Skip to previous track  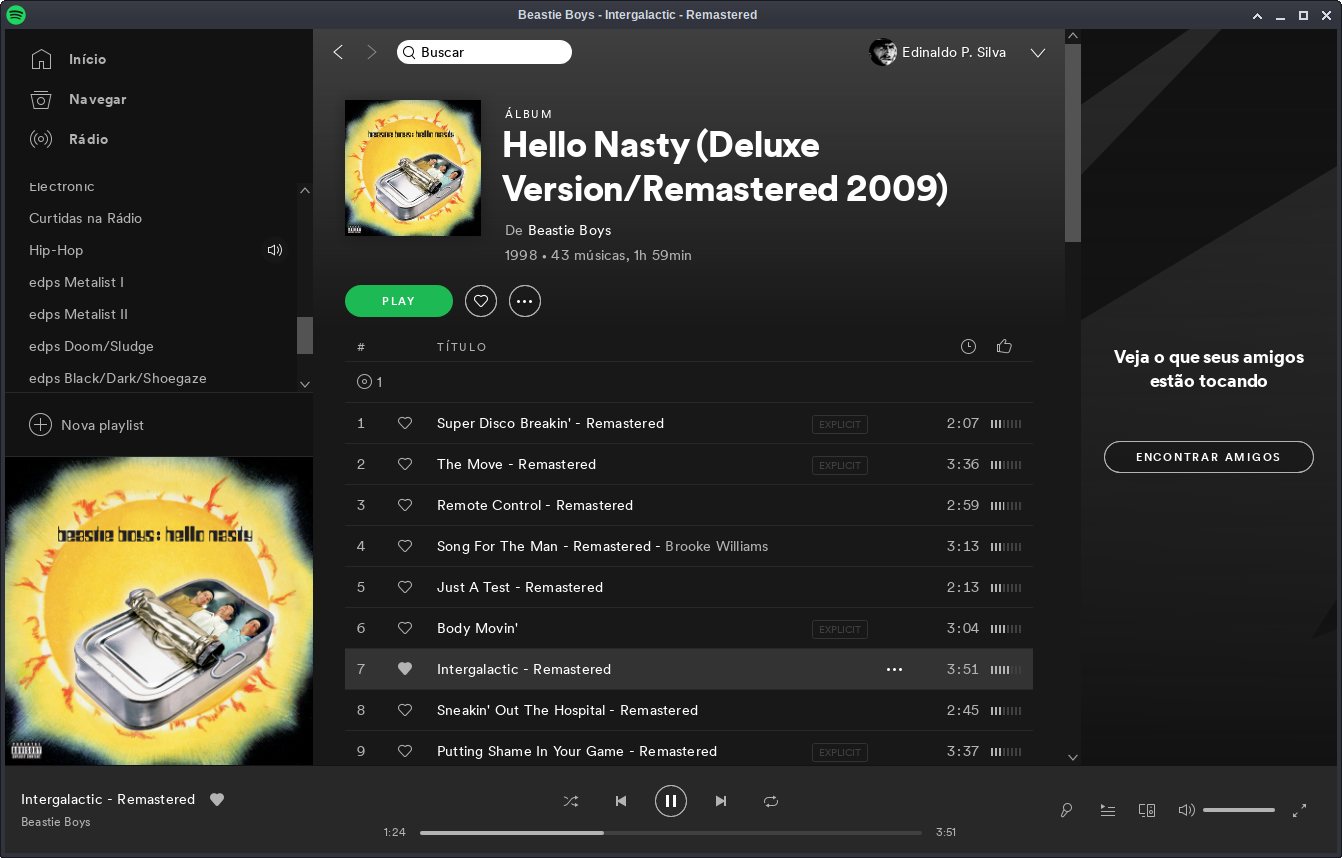(x=621, y=801)
